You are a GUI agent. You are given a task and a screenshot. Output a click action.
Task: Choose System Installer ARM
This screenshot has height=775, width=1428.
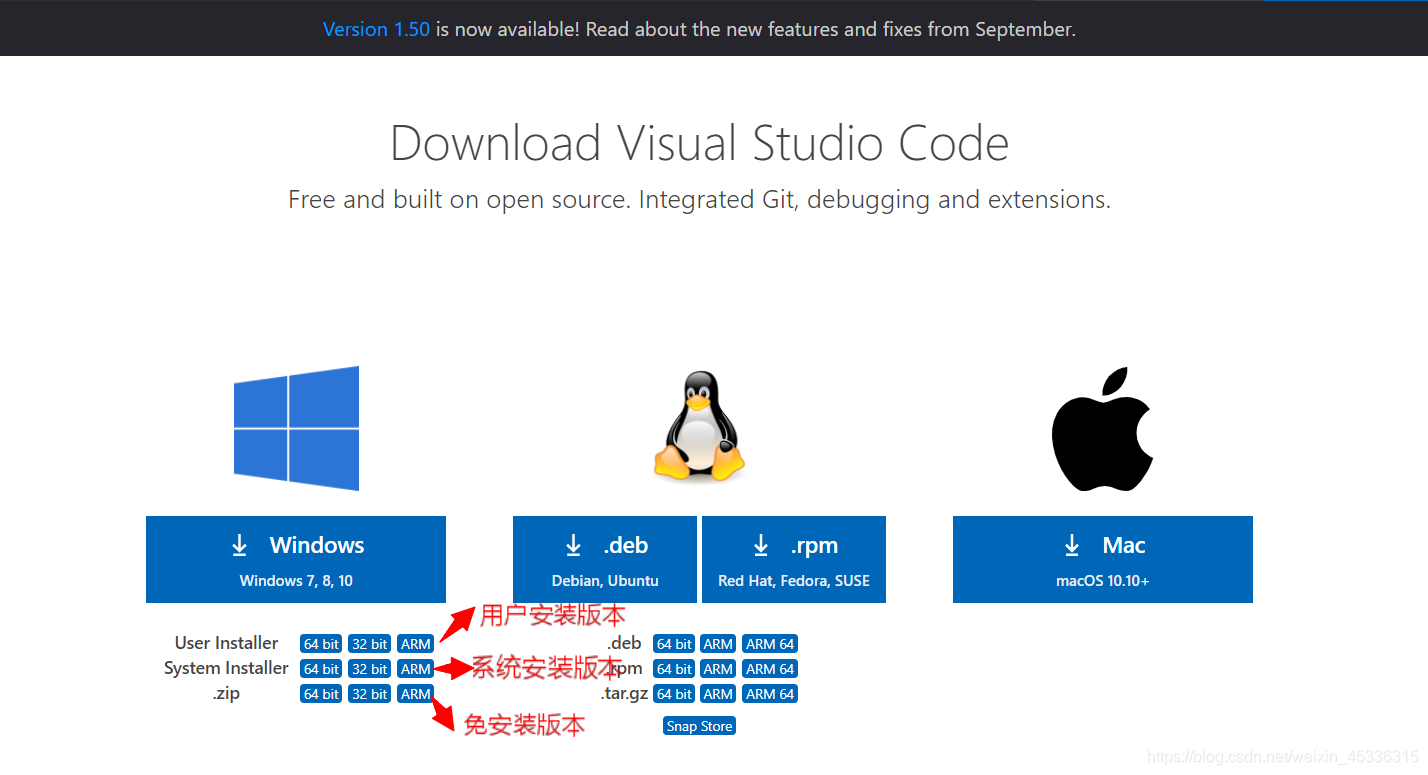click(416, 669)
